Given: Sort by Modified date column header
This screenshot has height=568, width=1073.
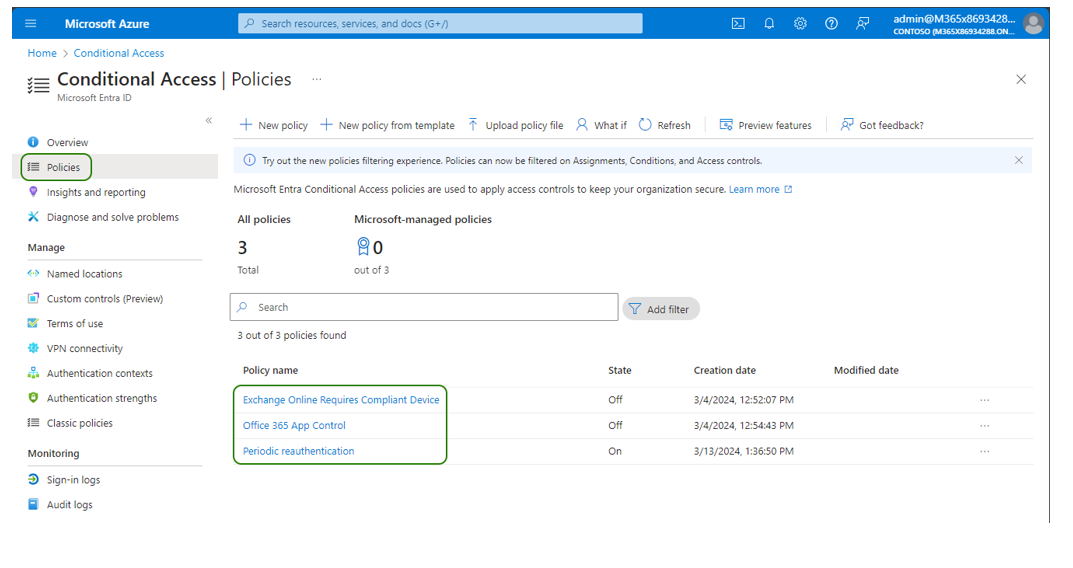Looking at the screenshot, I should (x=866, y=370).
